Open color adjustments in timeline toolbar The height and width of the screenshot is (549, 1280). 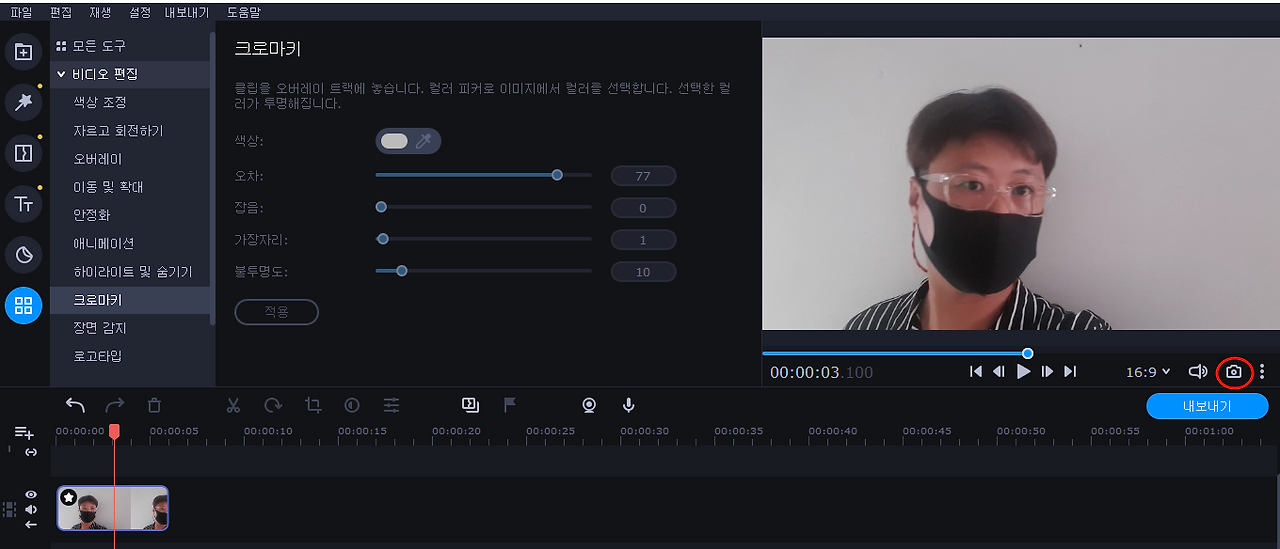click(352, 405)
